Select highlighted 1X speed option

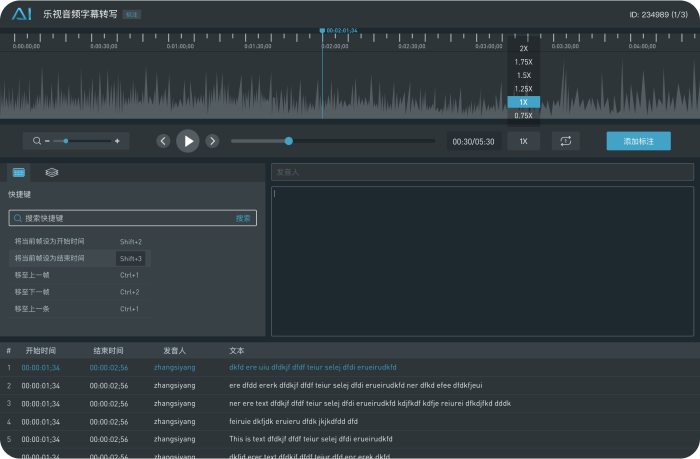click(524, 102)
